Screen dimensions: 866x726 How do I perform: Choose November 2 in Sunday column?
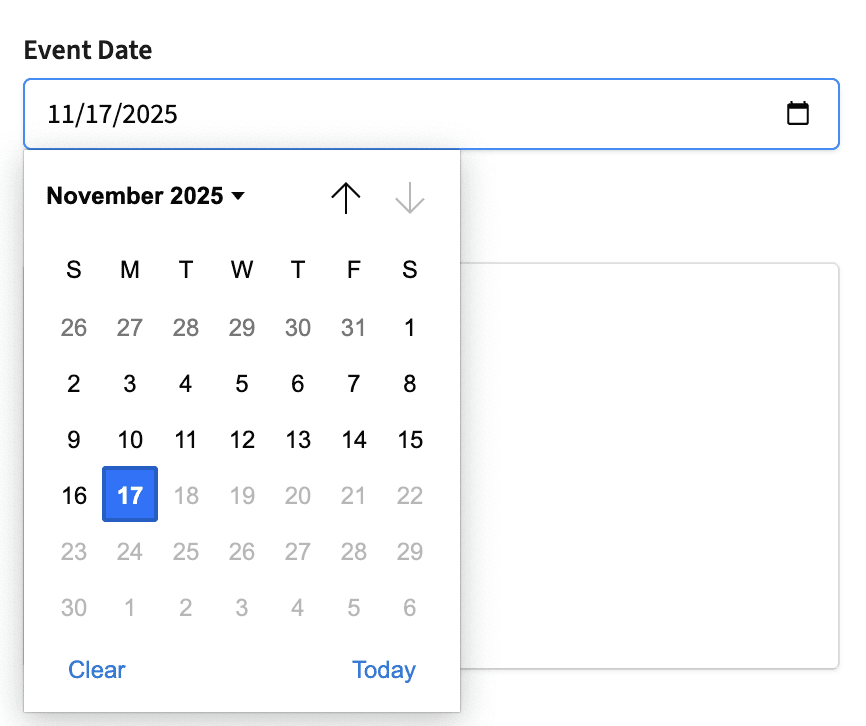[74, 383]
